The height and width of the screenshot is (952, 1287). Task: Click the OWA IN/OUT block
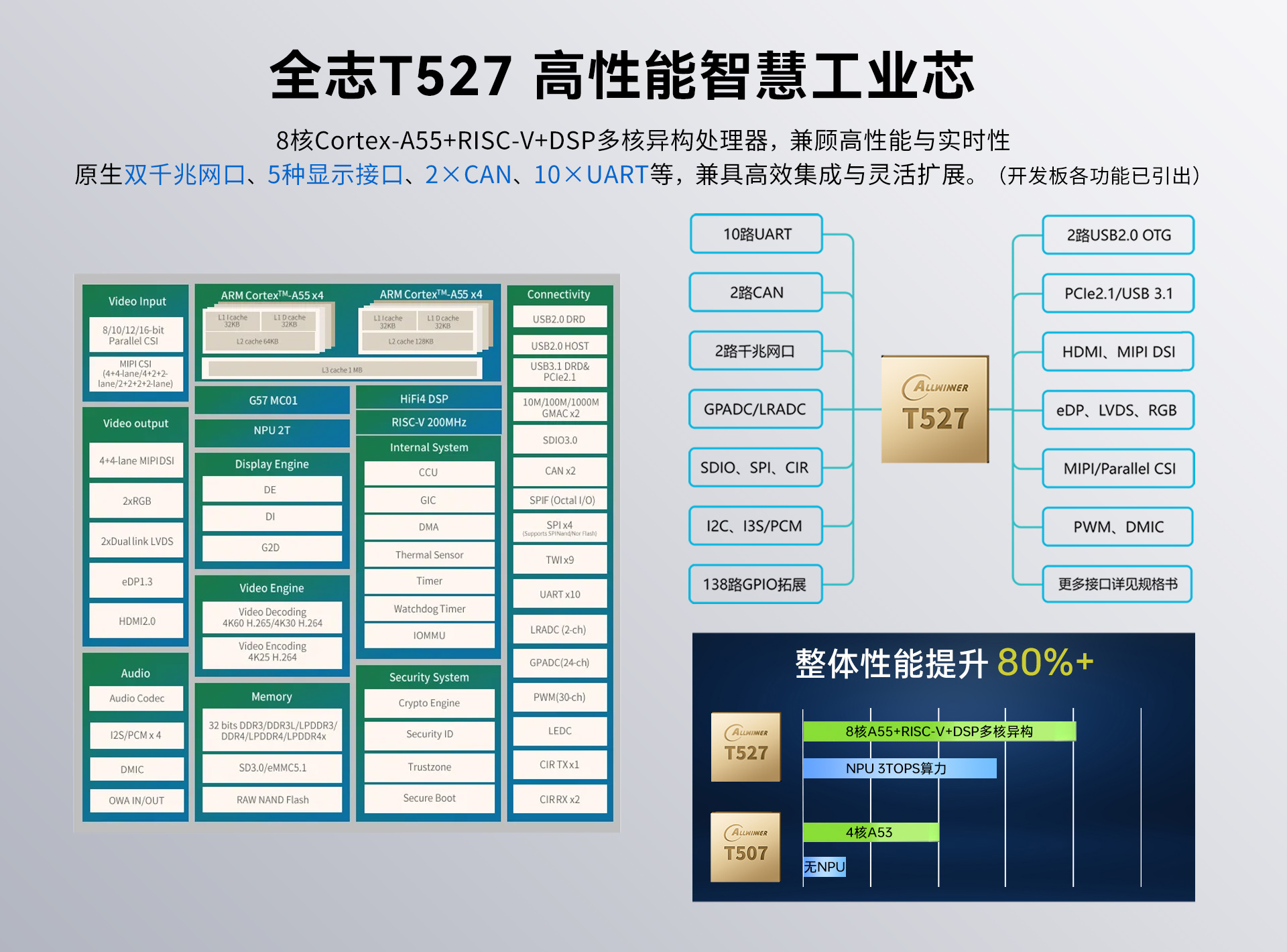(136, 800)
